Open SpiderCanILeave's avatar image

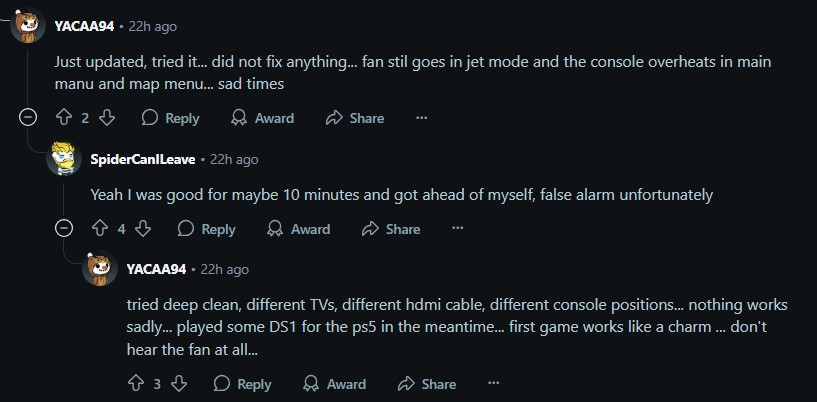pyautogui.click(x=64, y=158)
